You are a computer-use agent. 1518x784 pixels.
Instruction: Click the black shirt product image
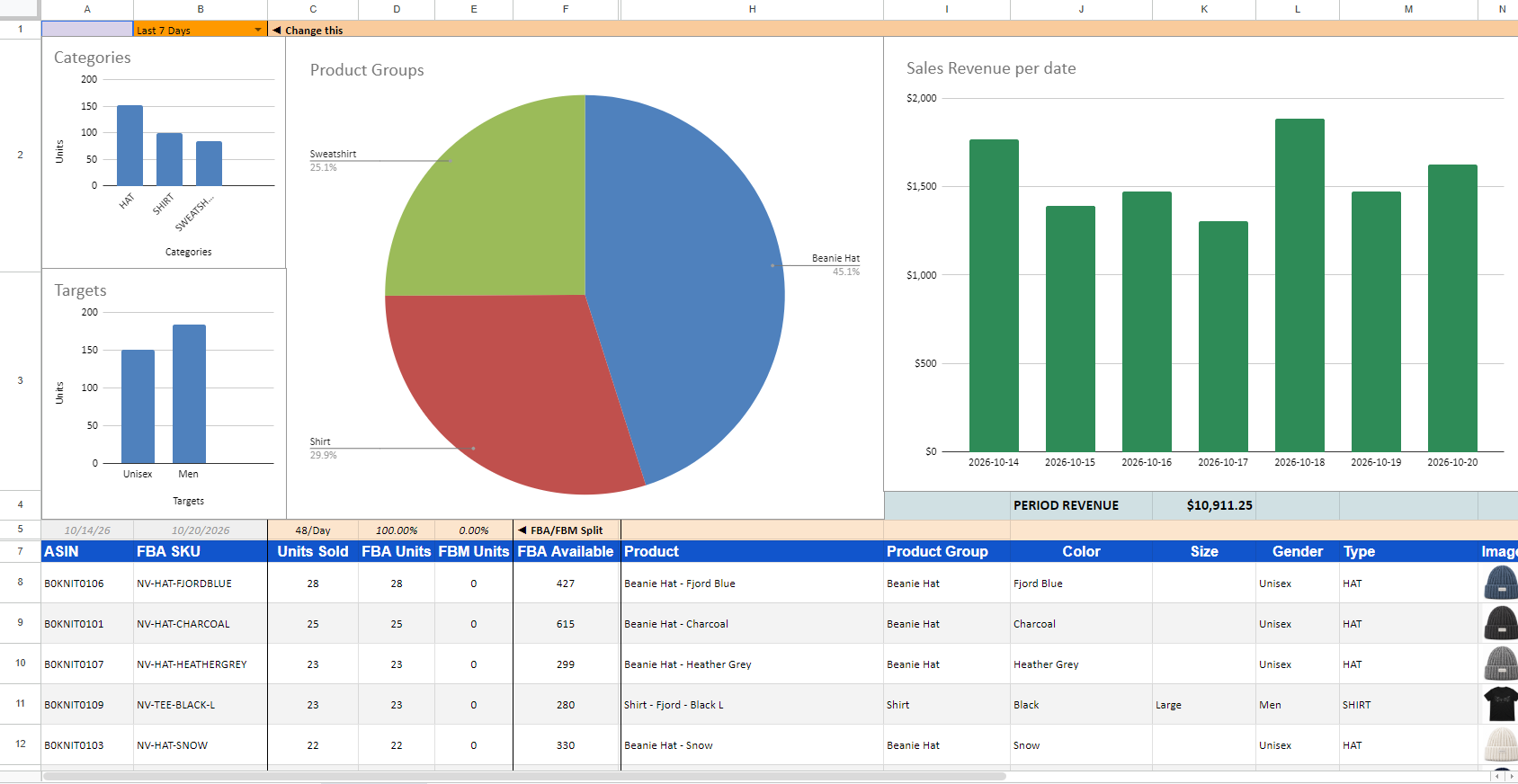[1501, 704]
